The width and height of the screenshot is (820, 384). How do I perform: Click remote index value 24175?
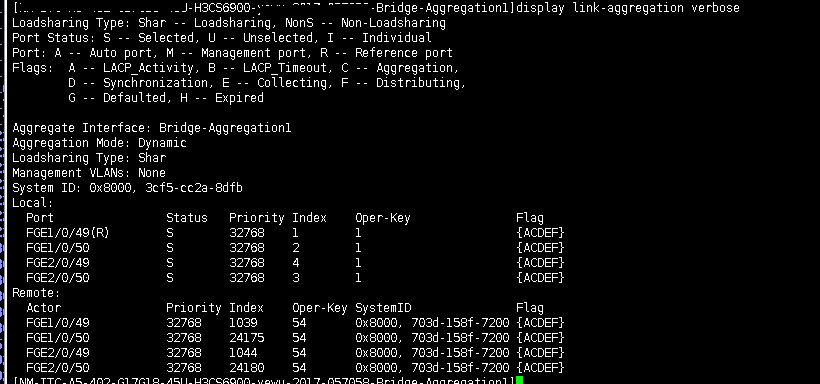[247, 338]
